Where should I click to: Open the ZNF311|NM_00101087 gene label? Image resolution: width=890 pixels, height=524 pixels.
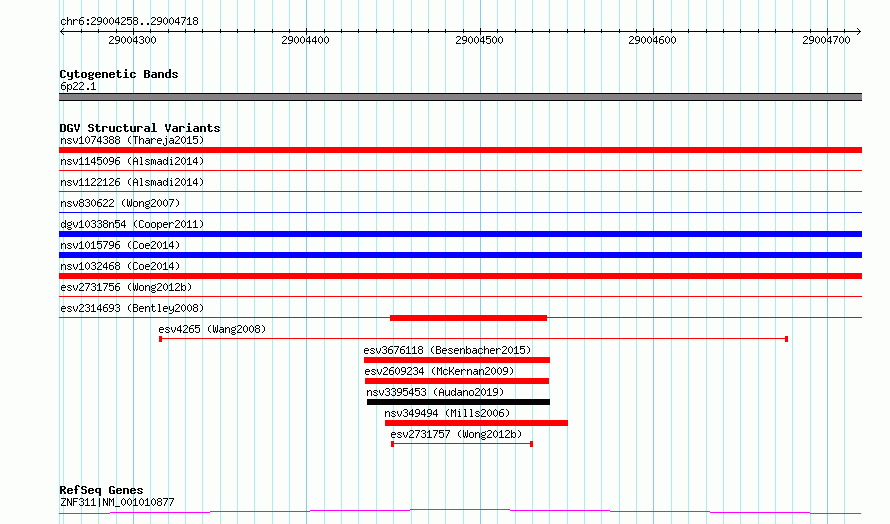click(117, 502)
